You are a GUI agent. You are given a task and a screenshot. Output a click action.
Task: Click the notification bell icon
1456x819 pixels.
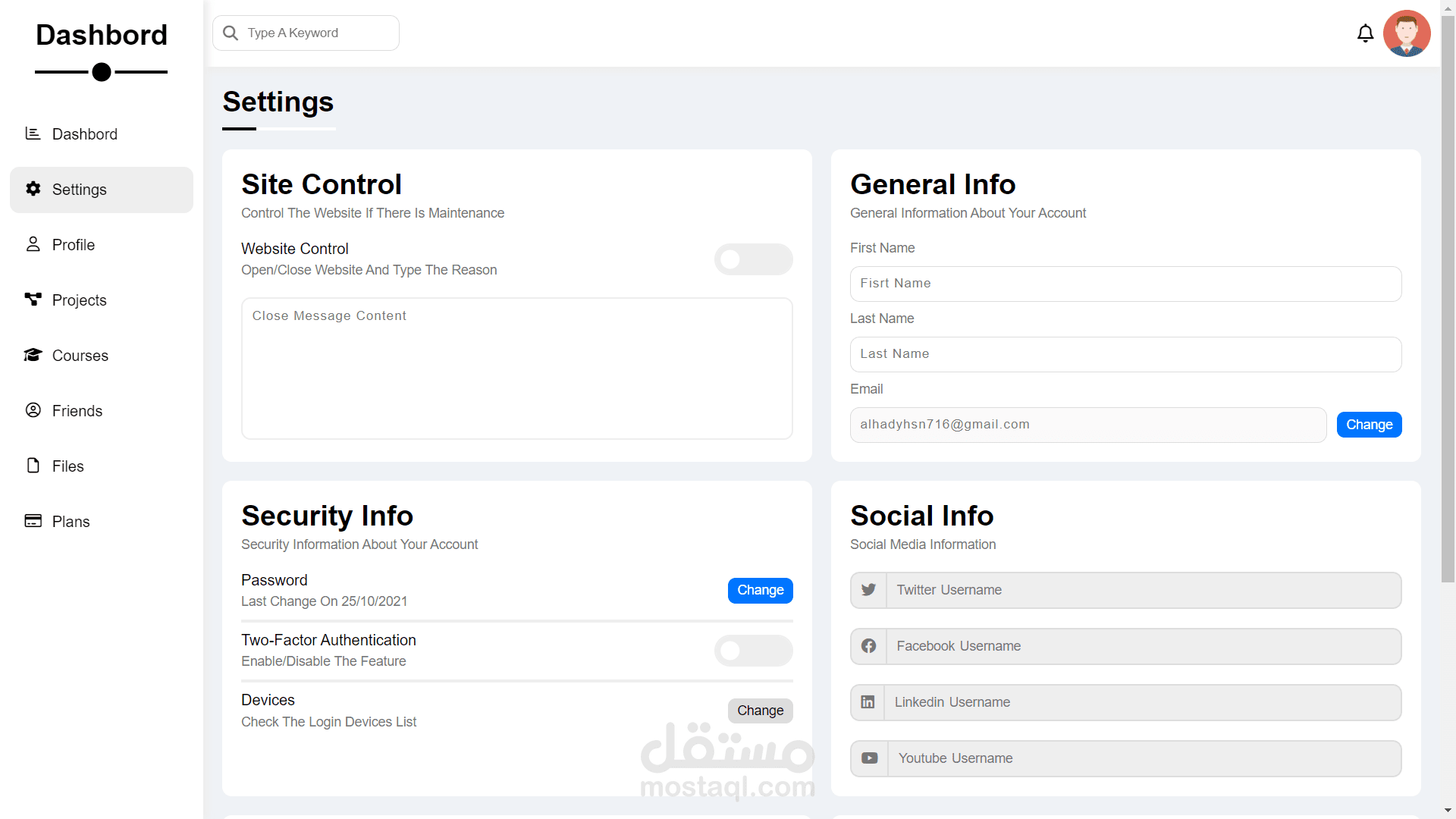(1365, 33)
